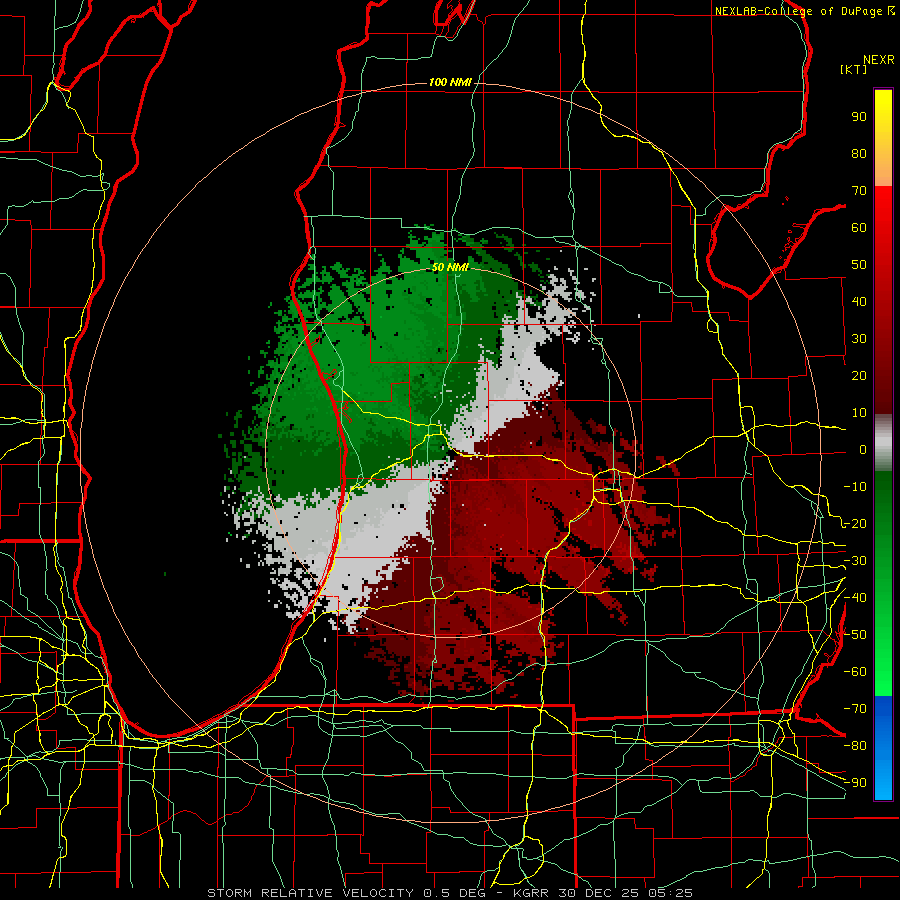Click the NEXR label above the color scale
The width and height of the screenshot is (900, 900).
pos(879,60)
